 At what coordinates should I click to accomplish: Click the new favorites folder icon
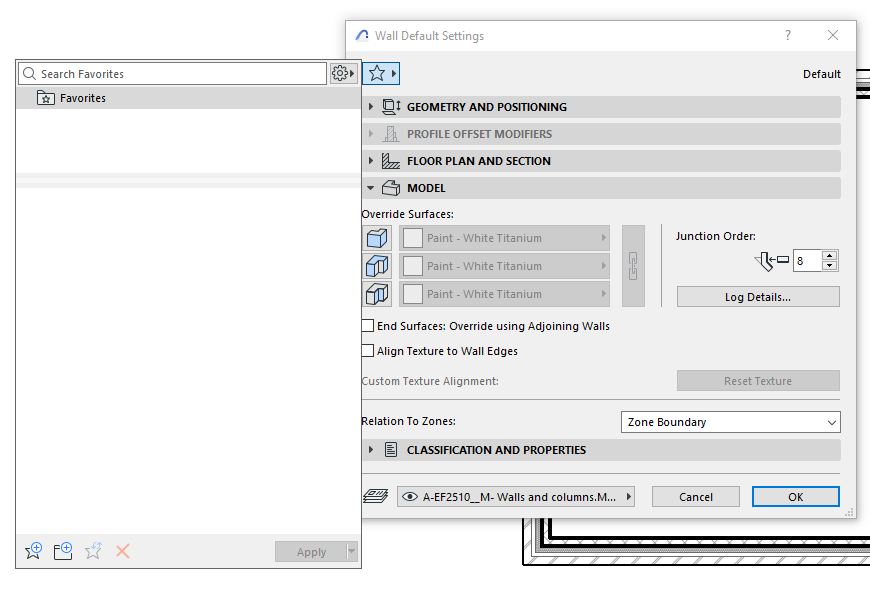[63, 551]
